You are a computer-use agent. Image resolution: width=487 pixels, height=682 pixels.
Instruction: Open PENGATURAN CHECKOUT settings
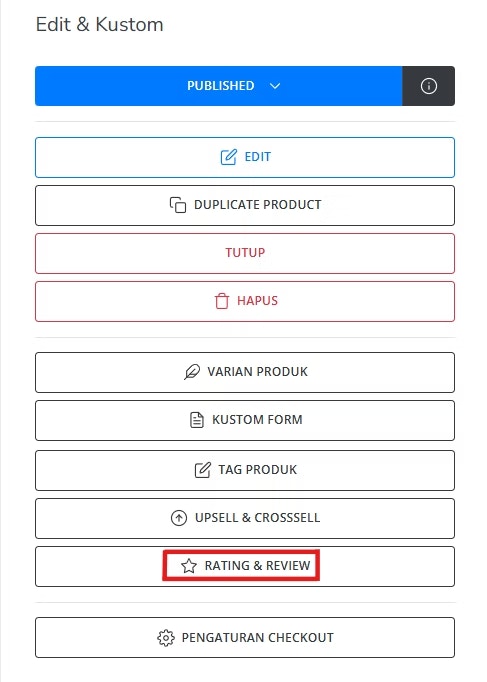(245, 638)
